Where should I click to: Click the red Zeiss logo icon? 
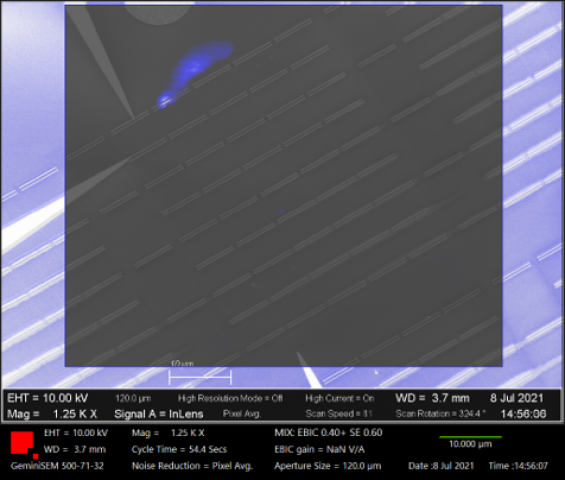[24, 445]
